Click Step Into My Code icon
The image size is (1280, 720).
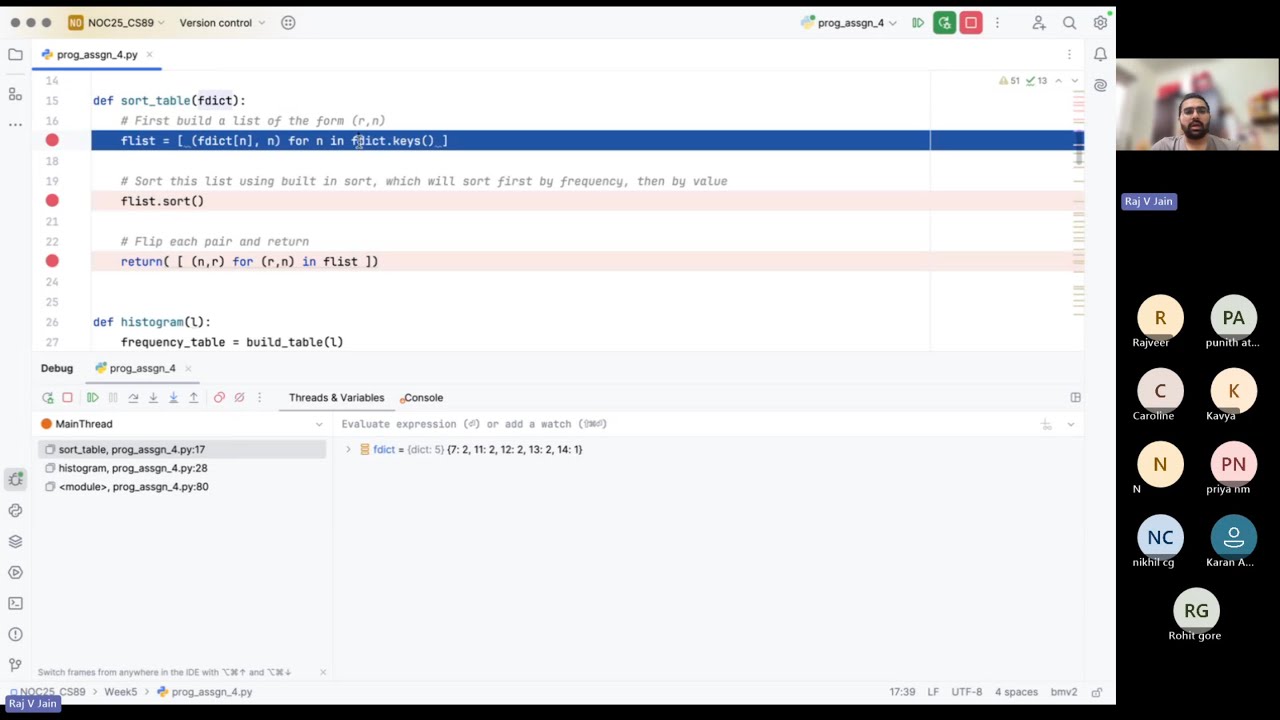pos(173,398)
